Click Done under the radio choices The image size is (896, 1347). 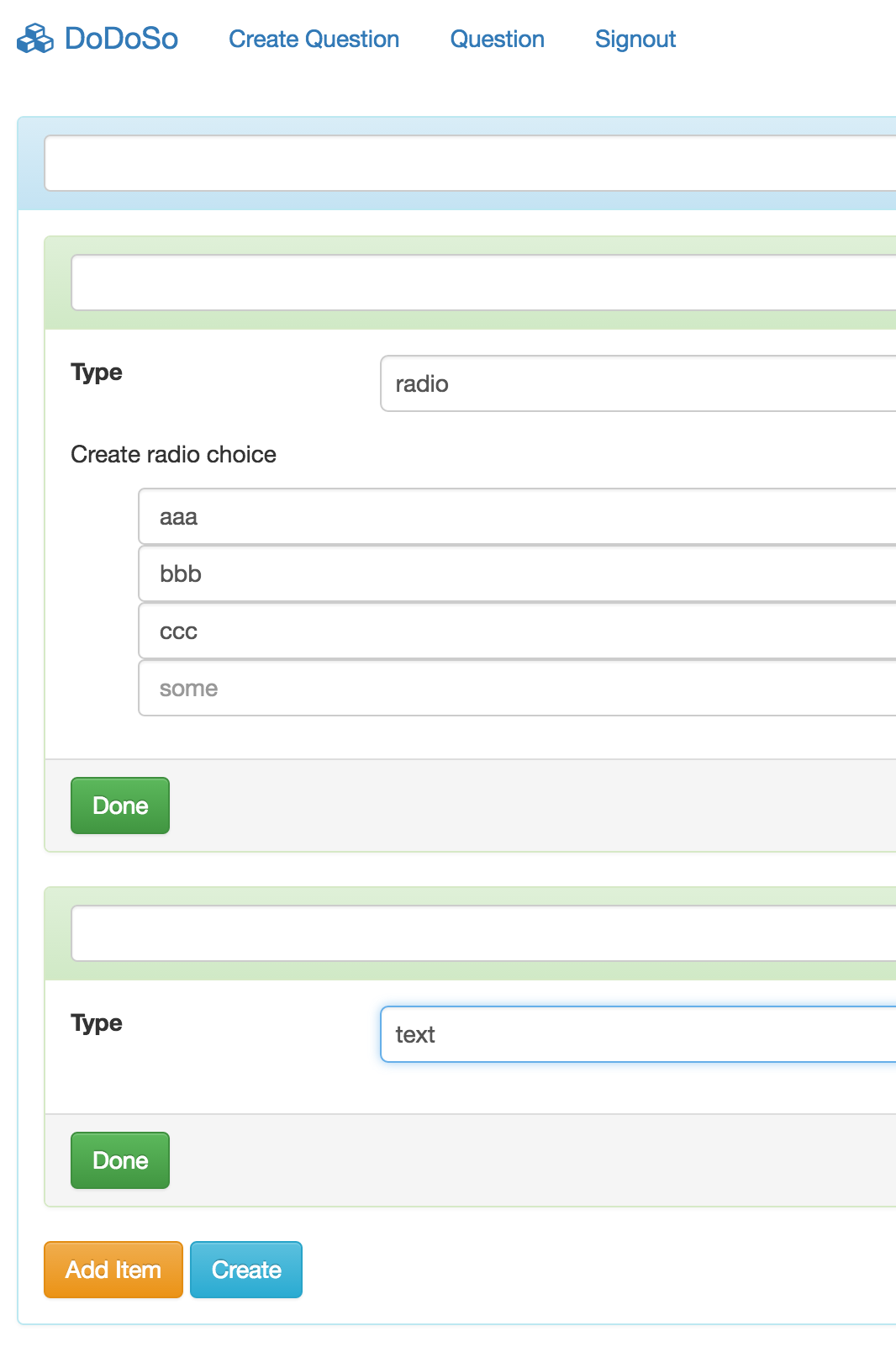point(120,806)
